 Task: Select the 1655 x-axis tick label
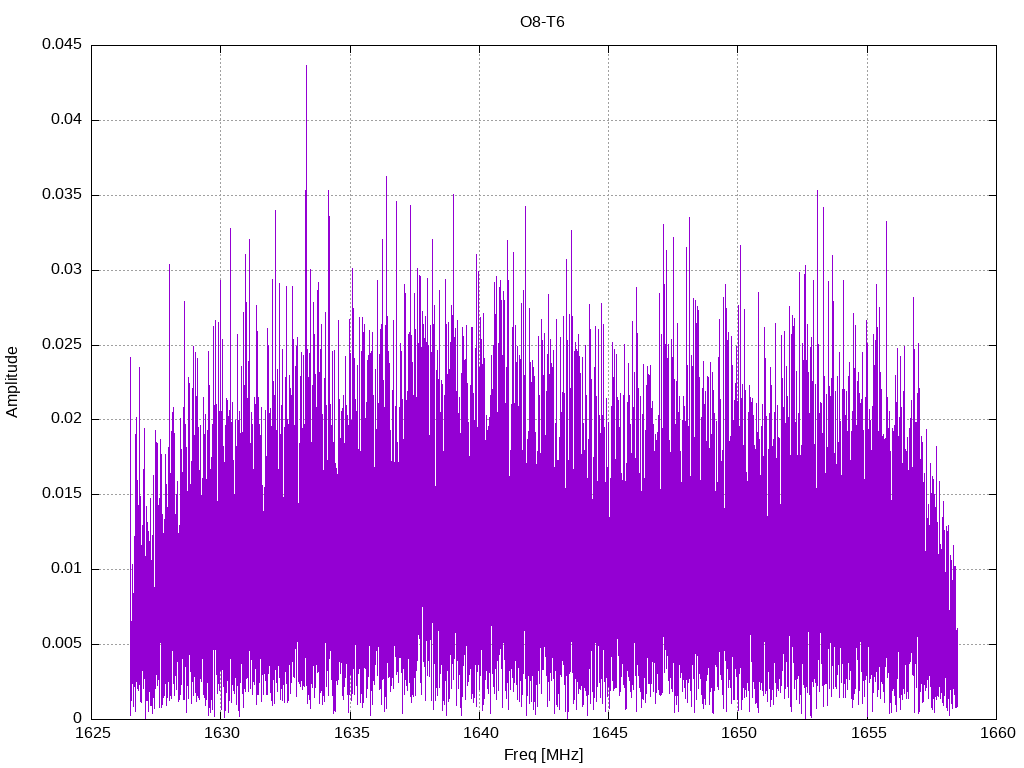pos(866,733)
